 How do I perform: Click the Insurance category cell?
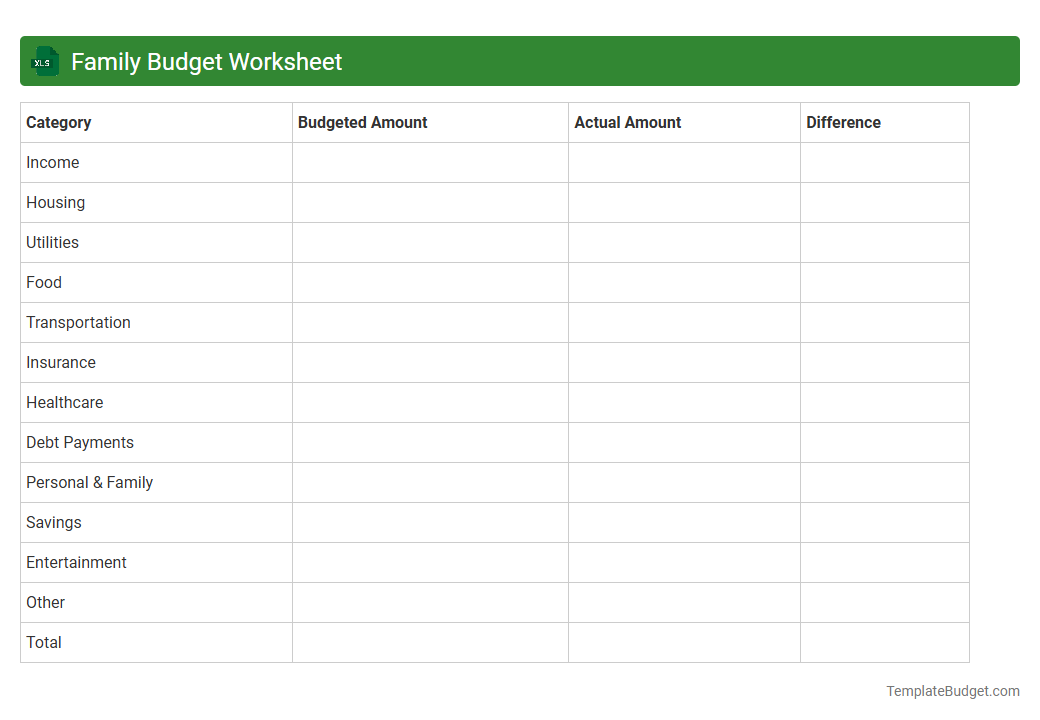click(x=61, y=362)
